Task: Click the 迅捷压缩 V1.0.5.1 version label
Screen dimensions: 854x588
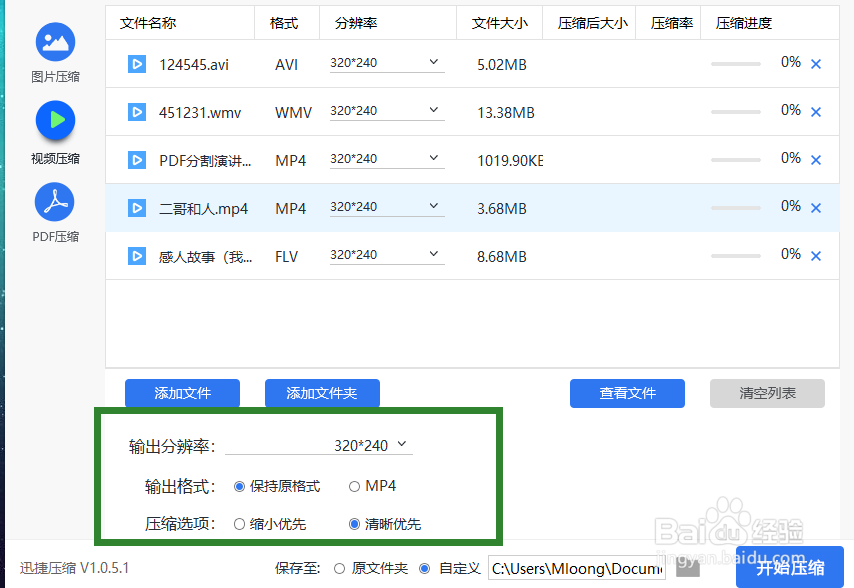Action: [75, 568]
